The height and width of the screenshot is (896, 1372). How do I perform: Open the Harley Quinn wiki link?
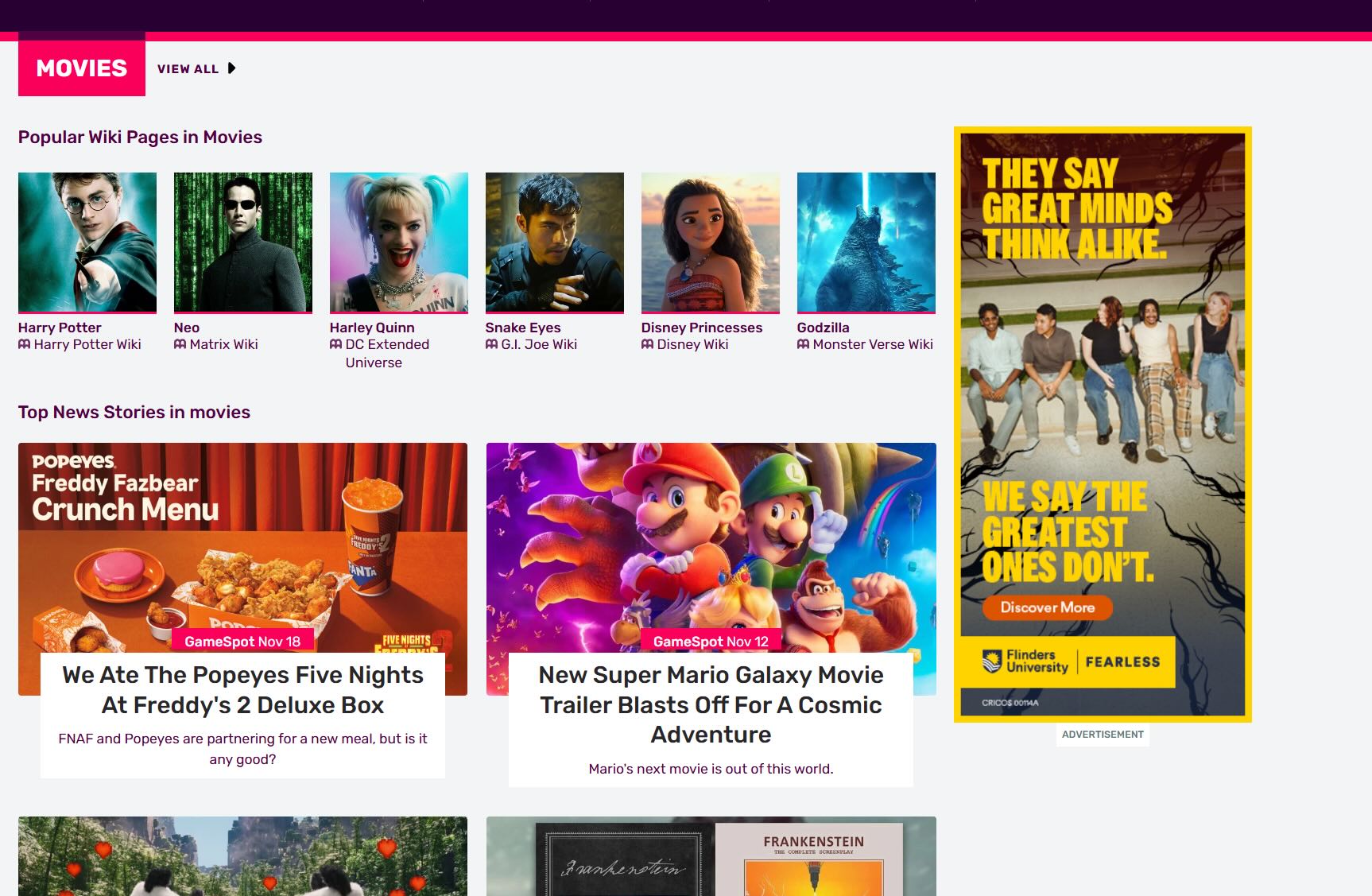(x=371, y=327)
